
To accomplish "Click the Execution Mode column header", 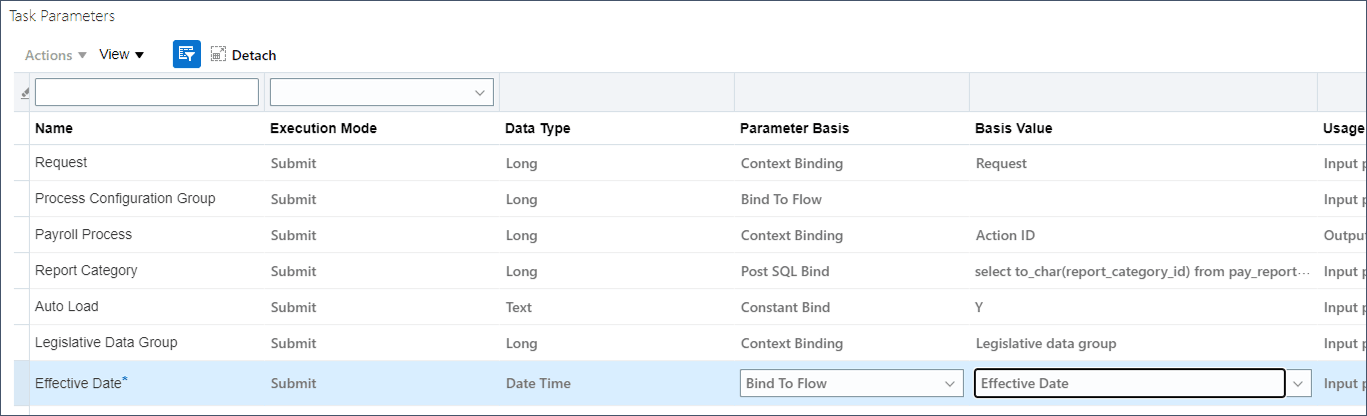I will point(323,128).
